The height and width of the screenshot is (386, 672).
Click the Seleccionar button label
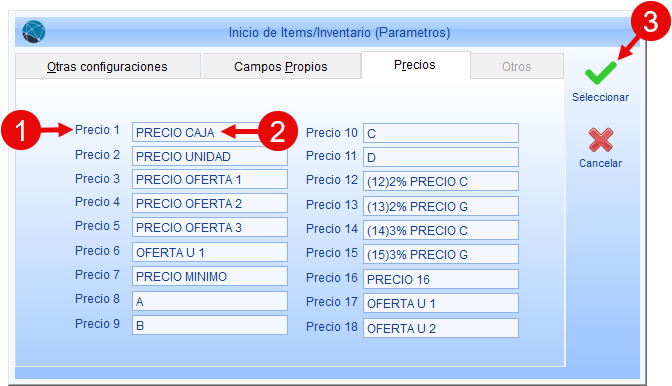(x=600, y=97)
